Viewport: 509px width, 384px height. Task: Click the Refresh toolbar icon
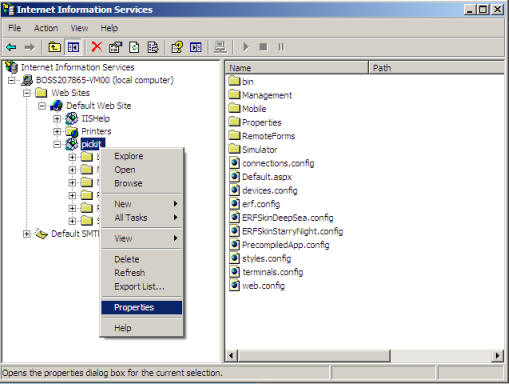click(134, 47)
